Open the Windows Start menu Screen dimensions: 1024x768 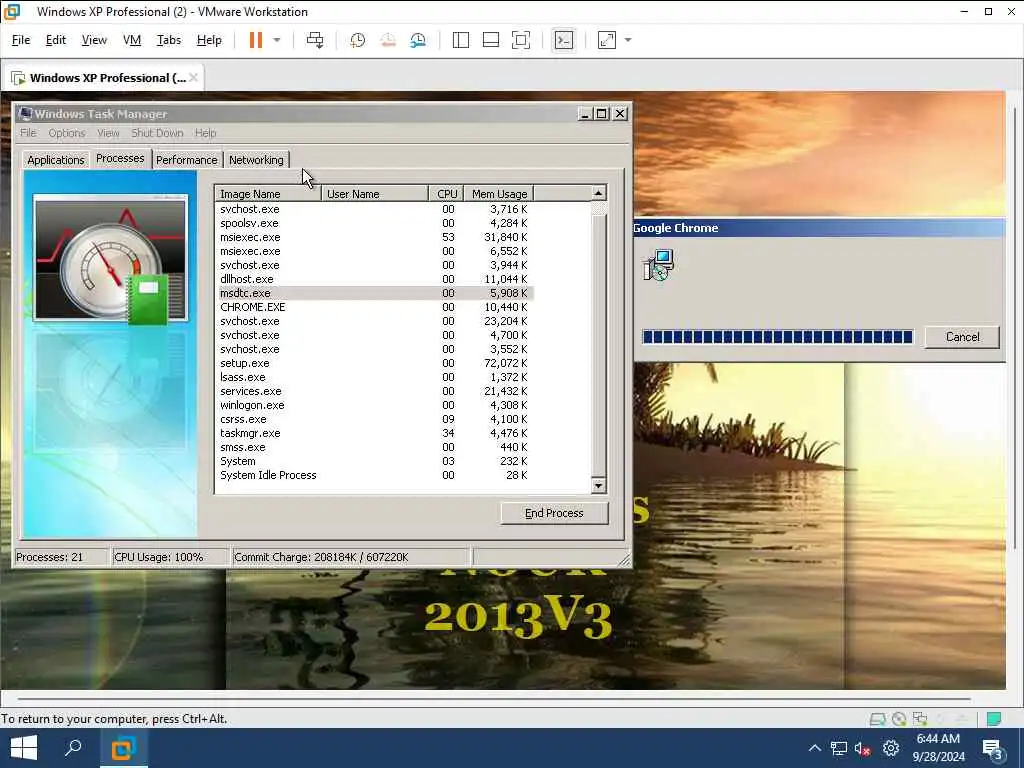pos(24,748)
